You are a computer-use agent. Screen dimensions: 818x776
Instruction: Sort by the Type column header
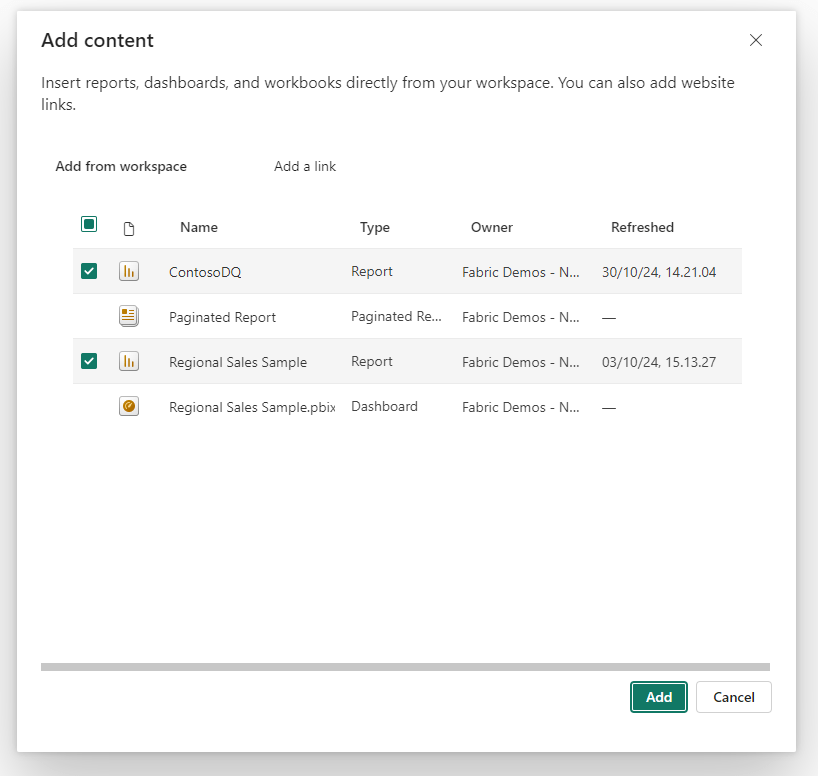[x=375, y=227]
